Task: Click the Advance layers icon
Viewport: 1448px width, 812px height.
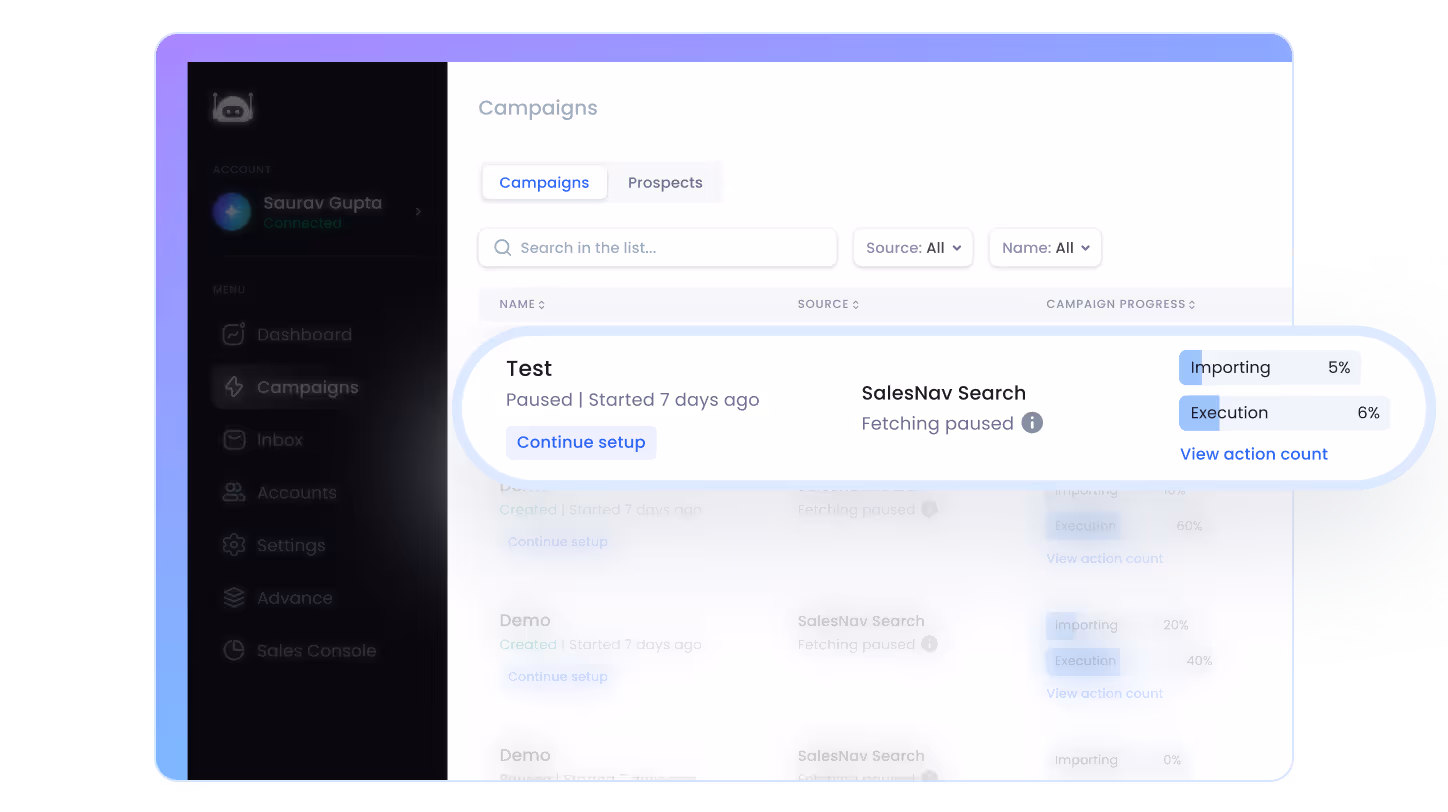Action: pyautogui.click(x=234, y=598)
